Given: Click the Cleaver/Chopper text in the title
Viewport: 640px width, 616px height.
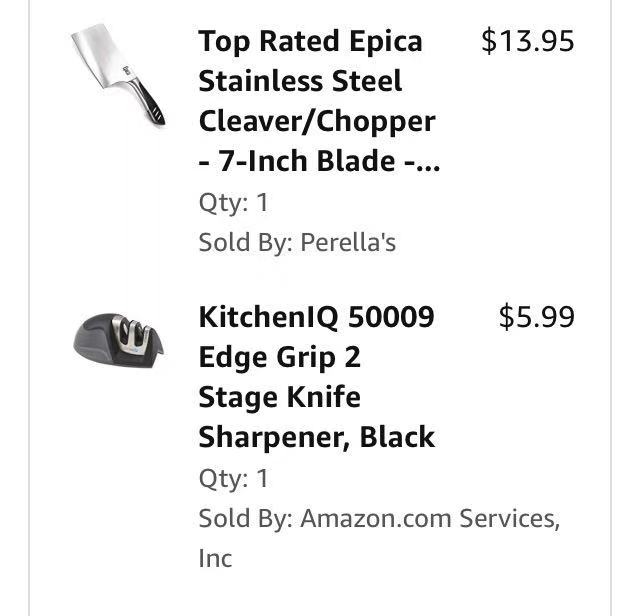Looking at the screenshot, I should point(317,121).
